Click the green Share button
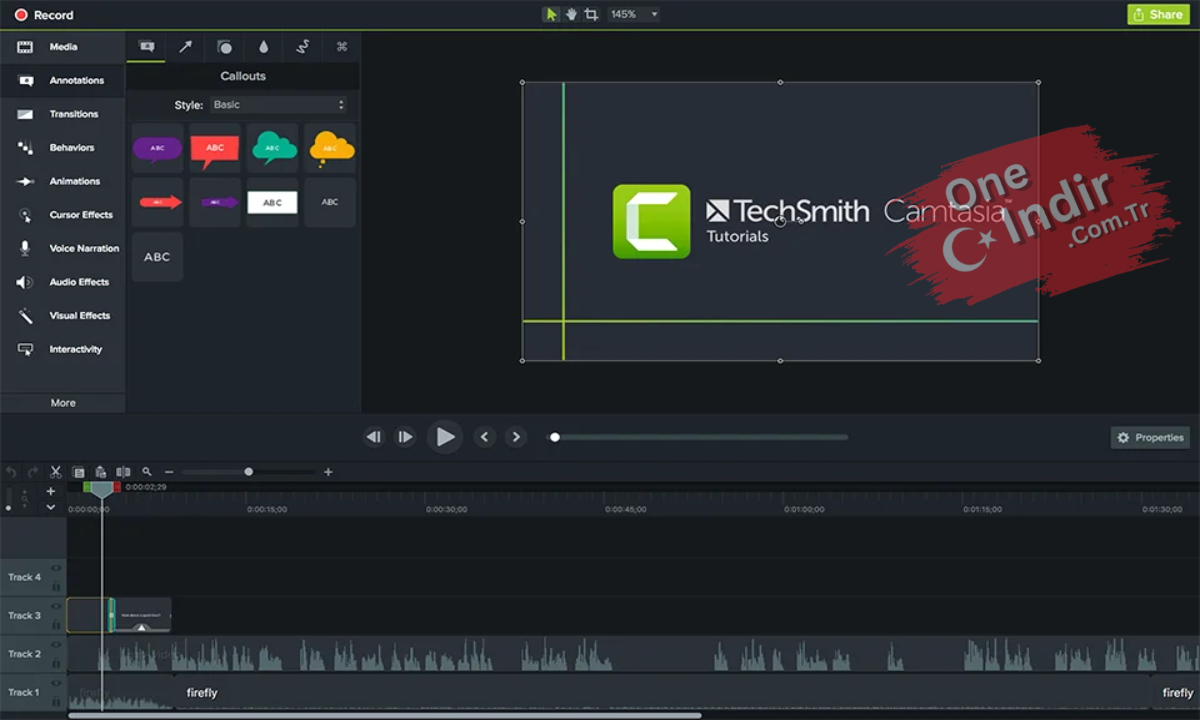 click(1158, 14)
